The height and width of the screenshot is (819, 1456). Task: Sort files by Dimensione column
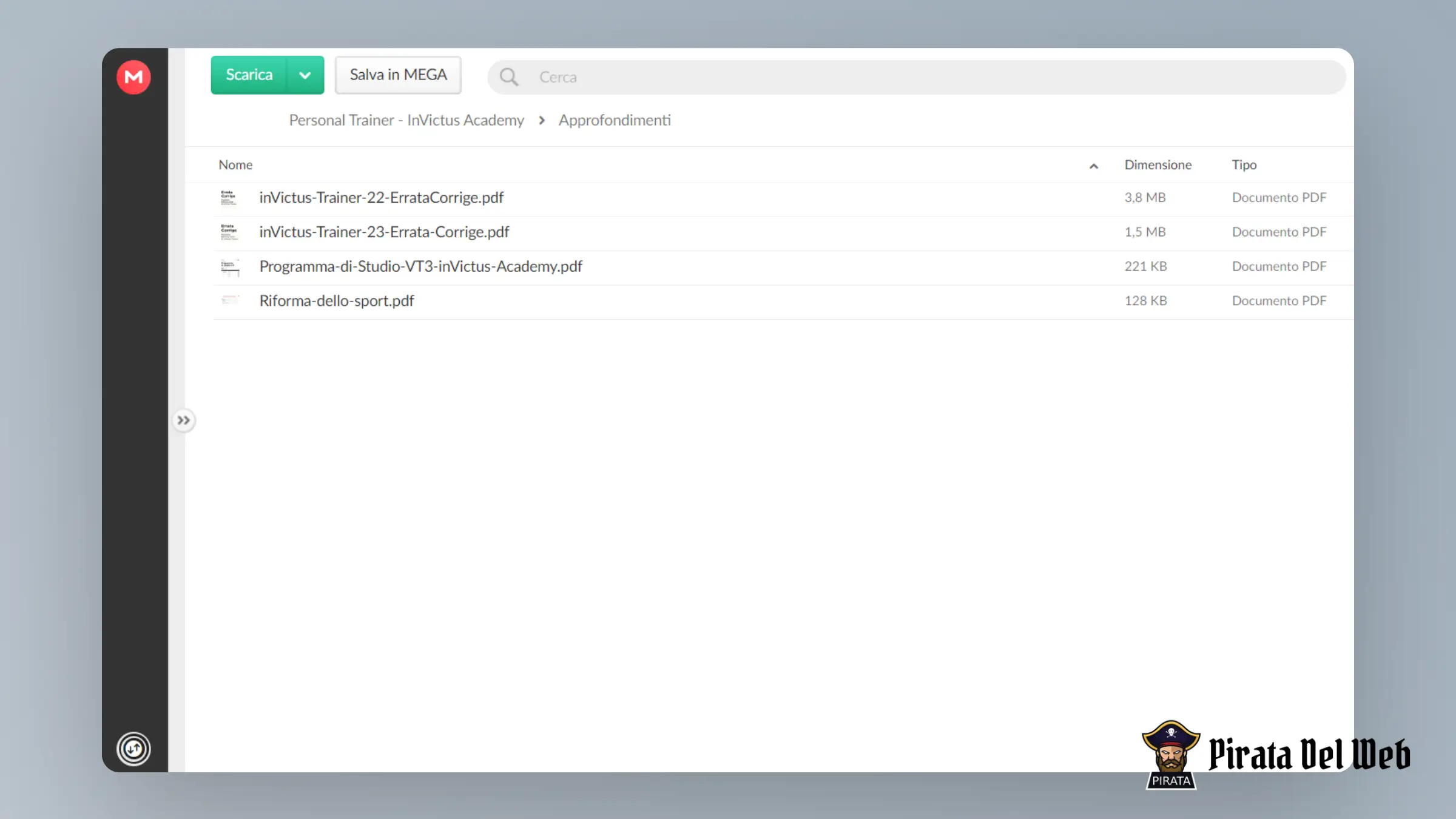(1158, 165)
